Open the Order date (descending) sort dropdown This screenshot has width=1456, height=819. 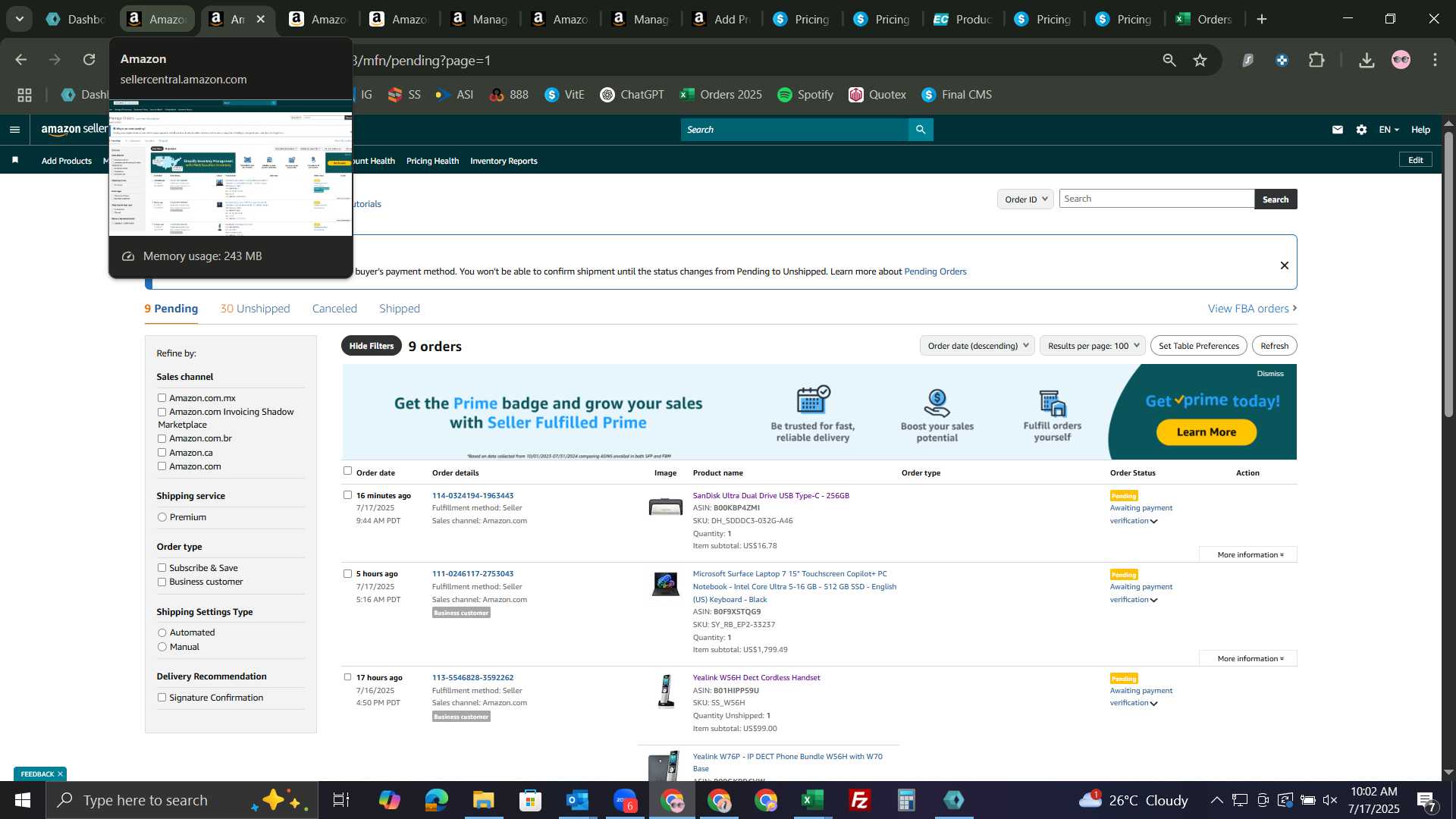[x=977, y=346]
